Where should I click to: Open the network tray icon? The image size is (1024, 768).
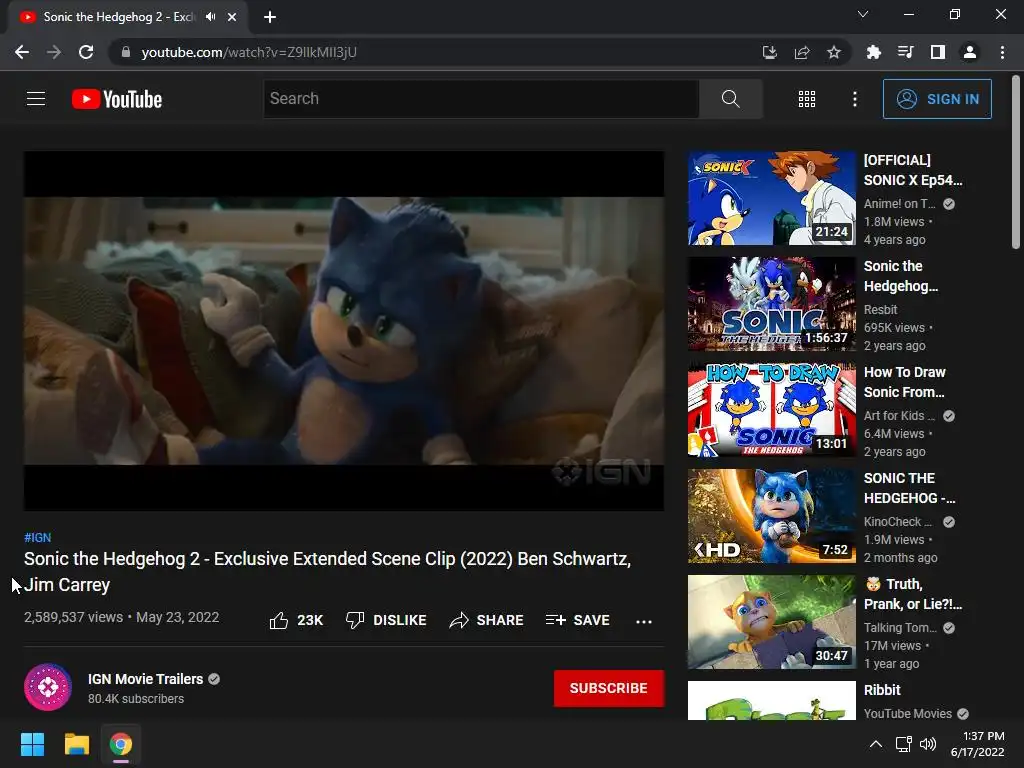point(904,744)
